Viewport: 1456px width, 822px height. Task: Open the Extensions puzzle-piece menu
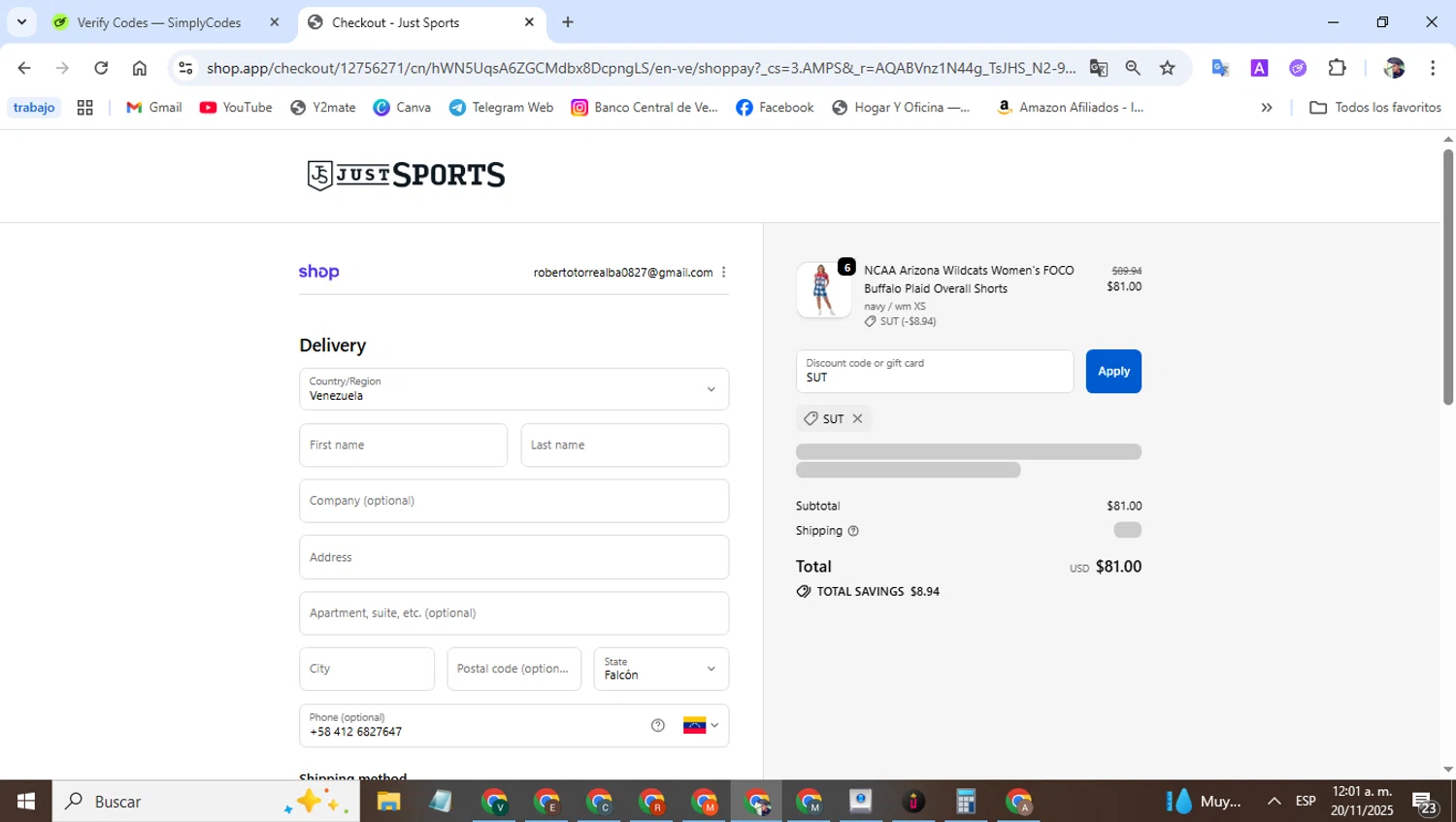[x=1338, y=68]
